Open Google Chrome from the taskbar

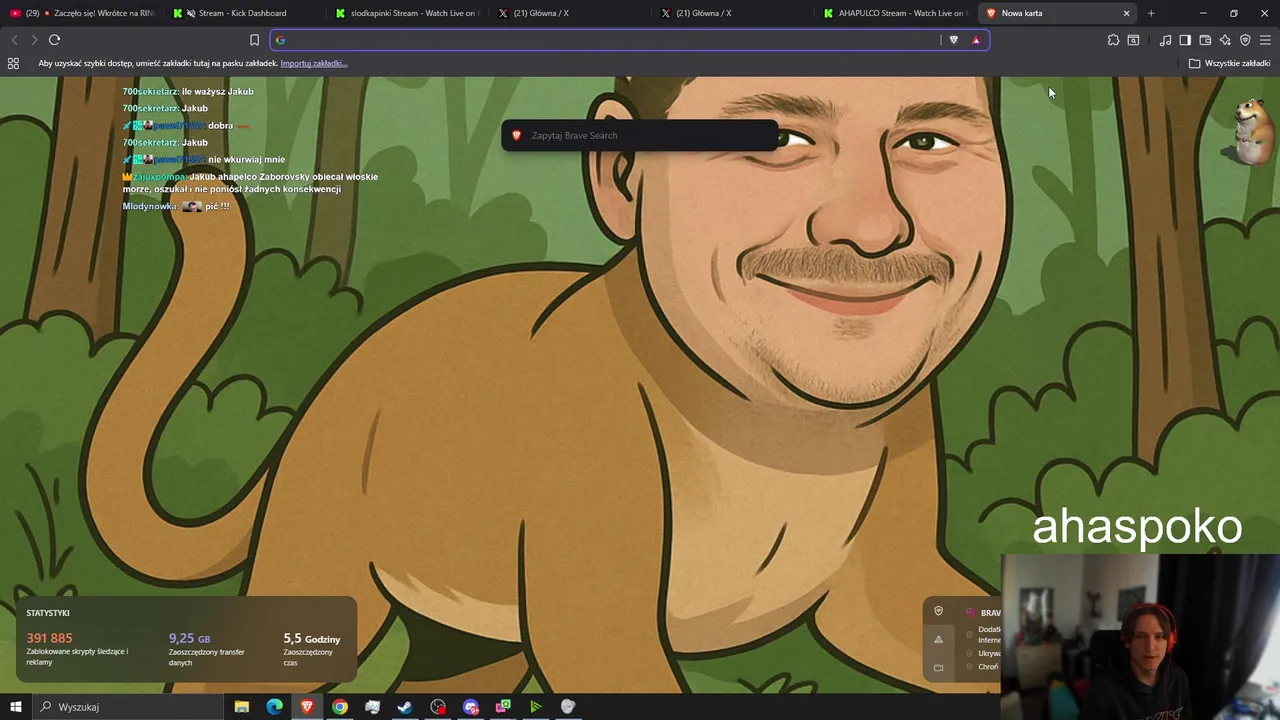click(x=340, y=707)
